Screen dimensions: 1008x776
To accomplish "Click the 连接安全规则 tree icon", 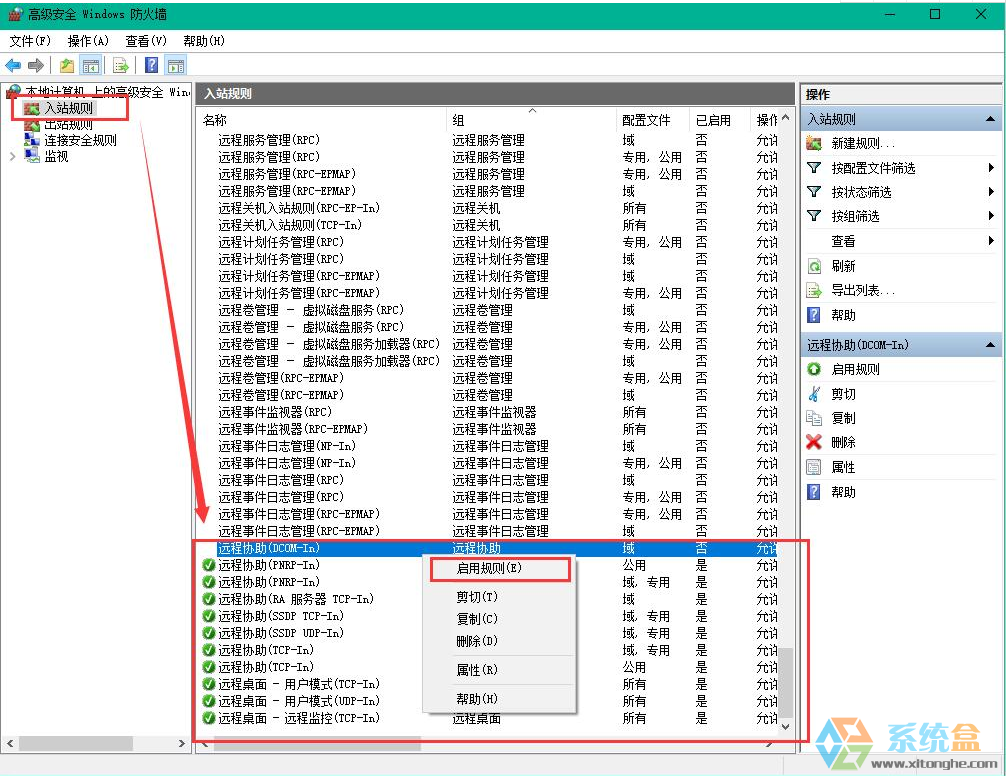I will (32, 140).
